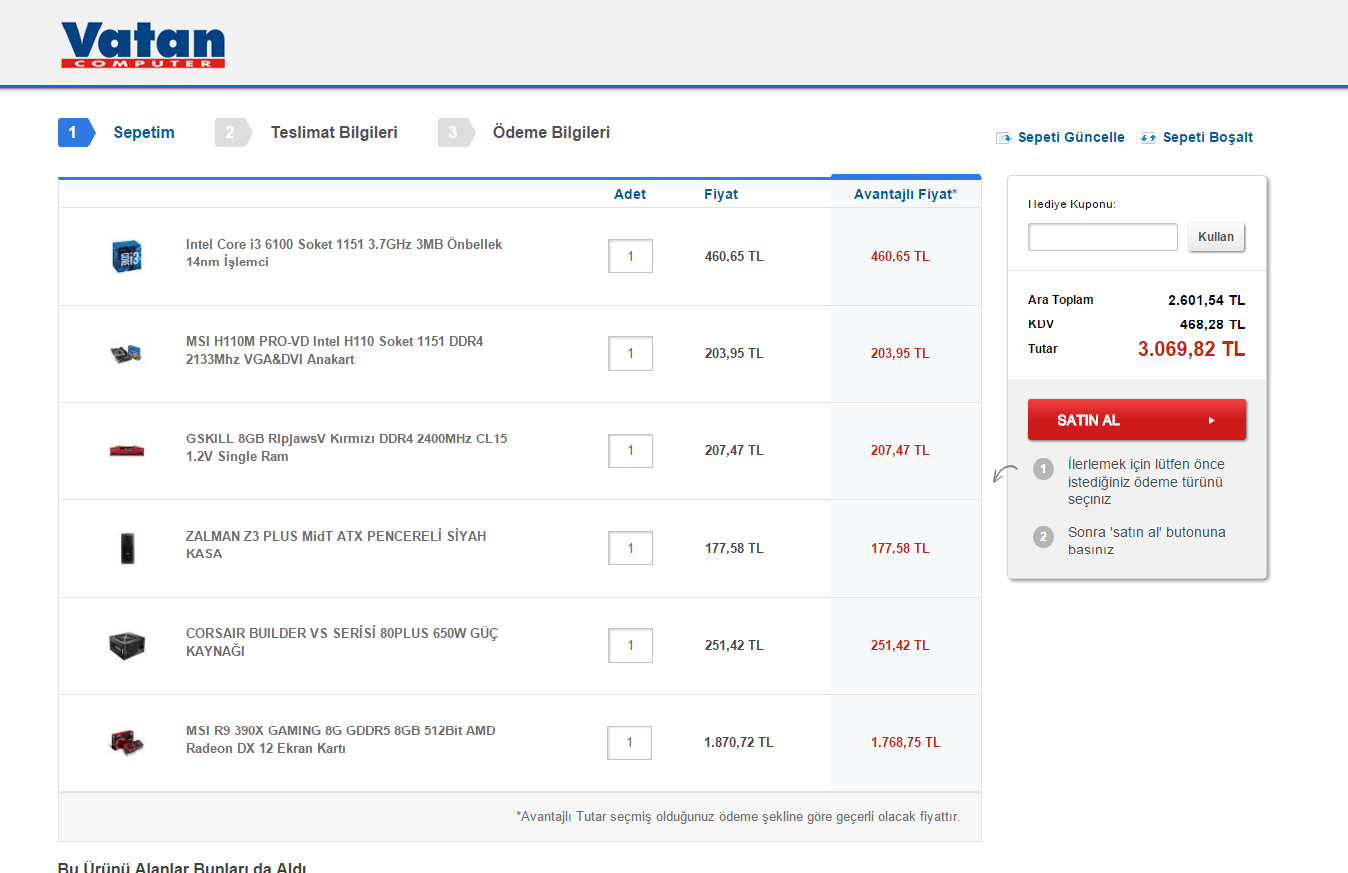The width and height of the screenshot is (1348, 873).
Task: Click the Sepeti Güncelle refresh icon
Action: (1003, 138)
